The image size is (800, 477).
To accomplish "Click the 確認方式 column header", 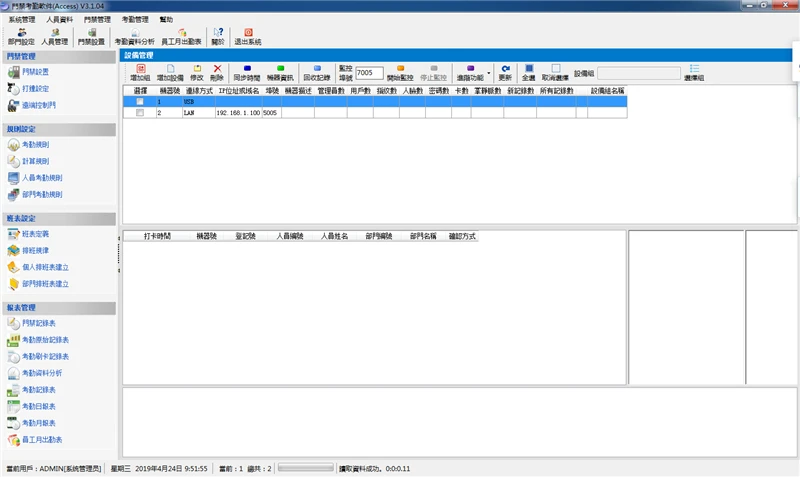I will click(462, 236).
